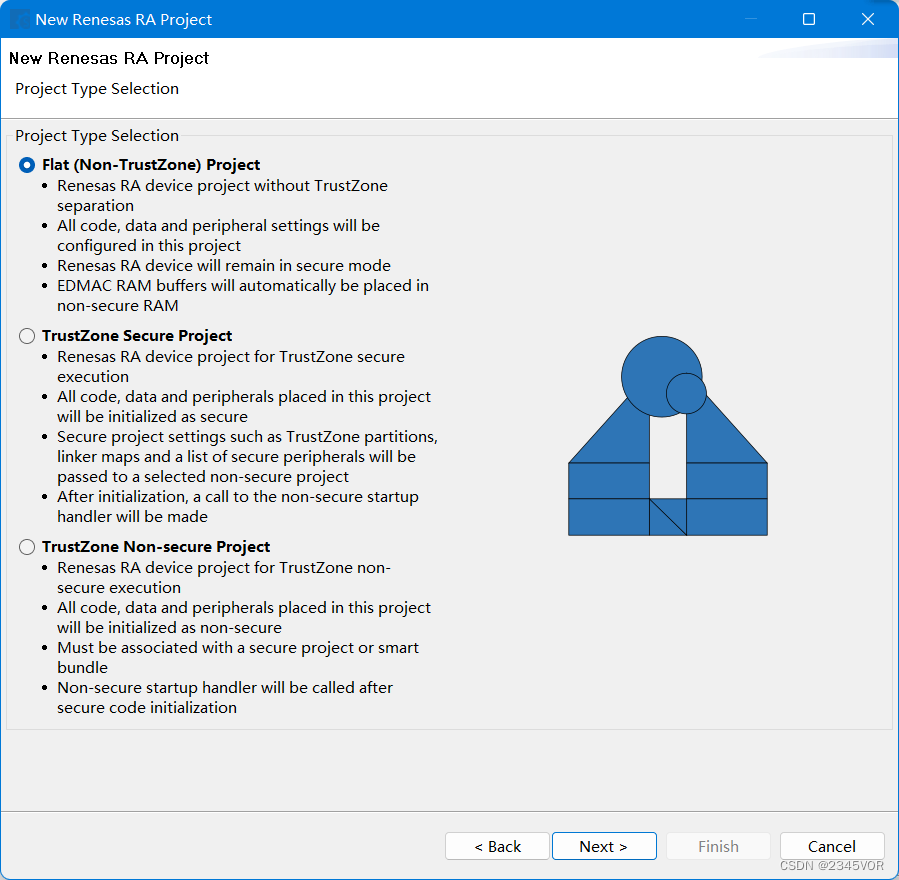Viewport: 899px width, 880px height.
Task: Select Flat (Non-TrustZone) Project radio button
Action: (27, 165)
